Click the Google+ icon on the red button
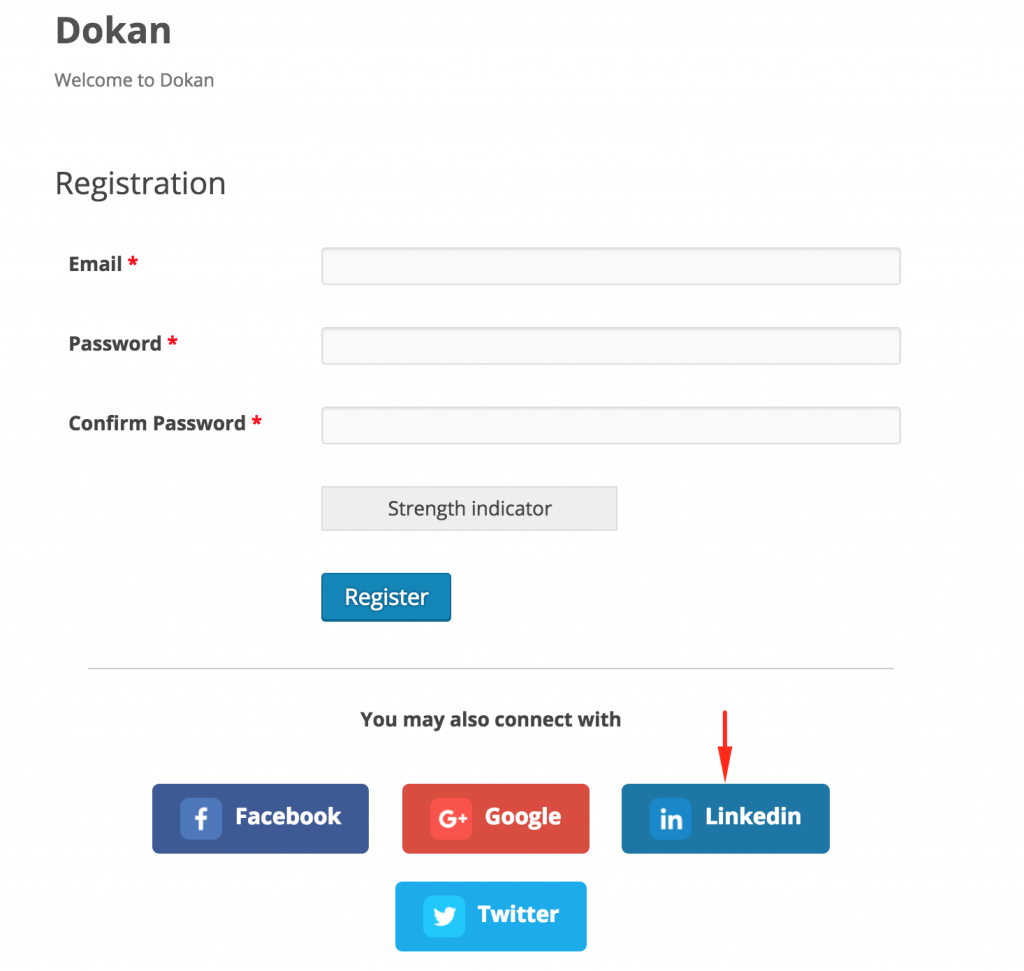 pos(450,818)
